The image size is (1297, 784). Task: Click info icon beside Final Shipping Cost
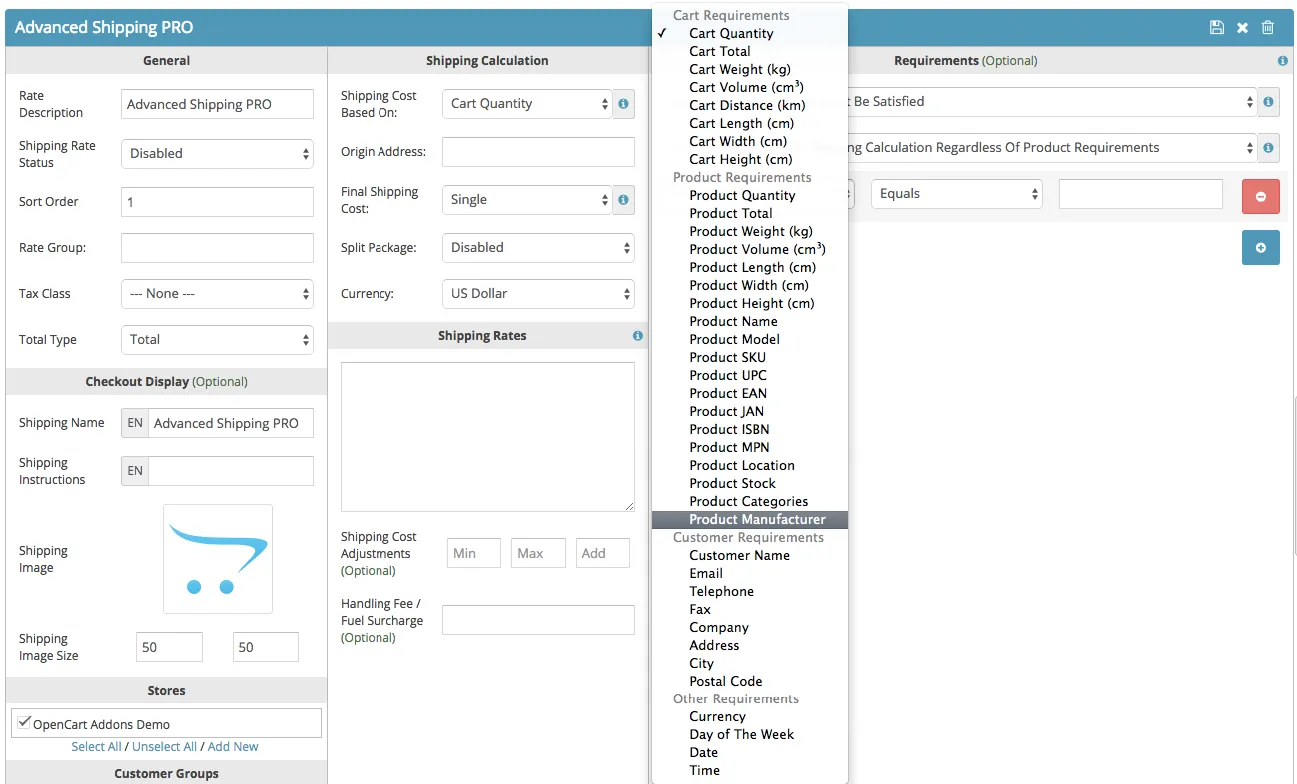tap(623, 200)
